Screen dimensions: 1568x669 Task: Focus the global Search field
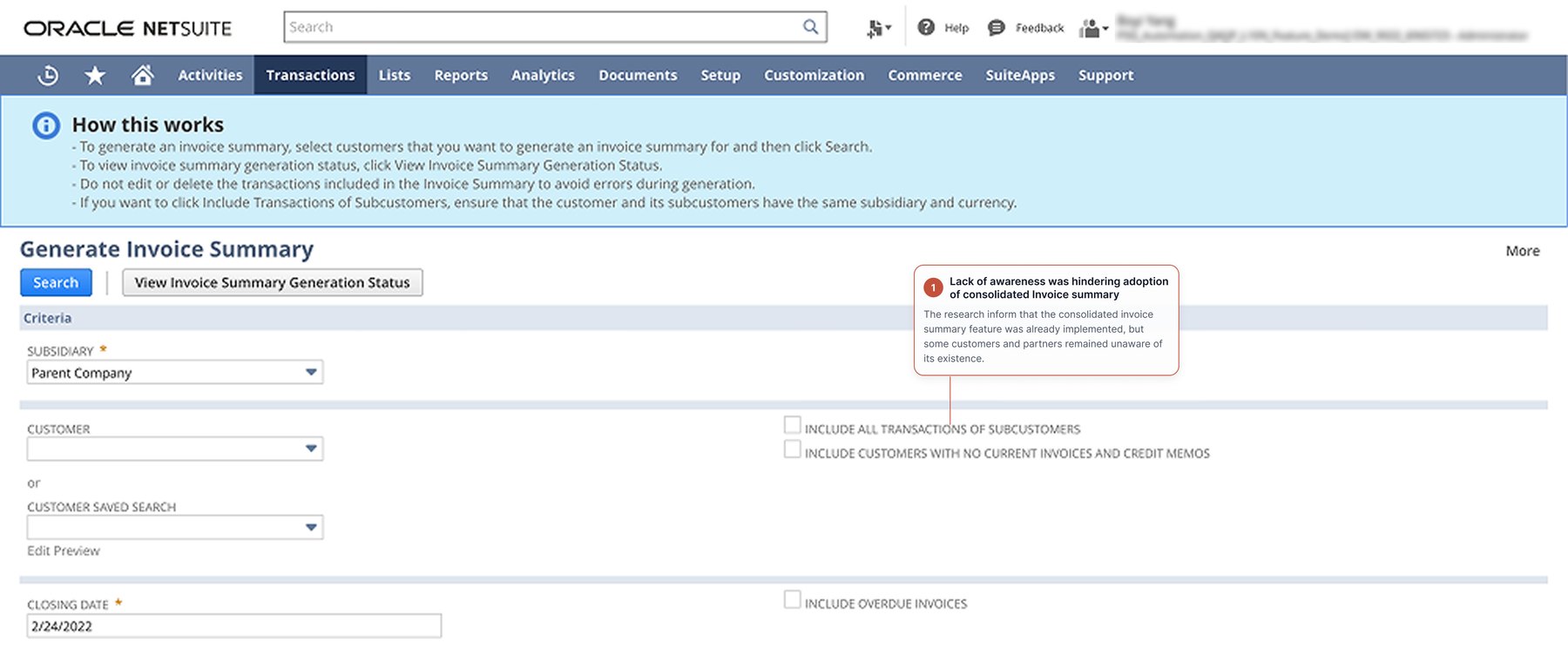click(555, 27)
